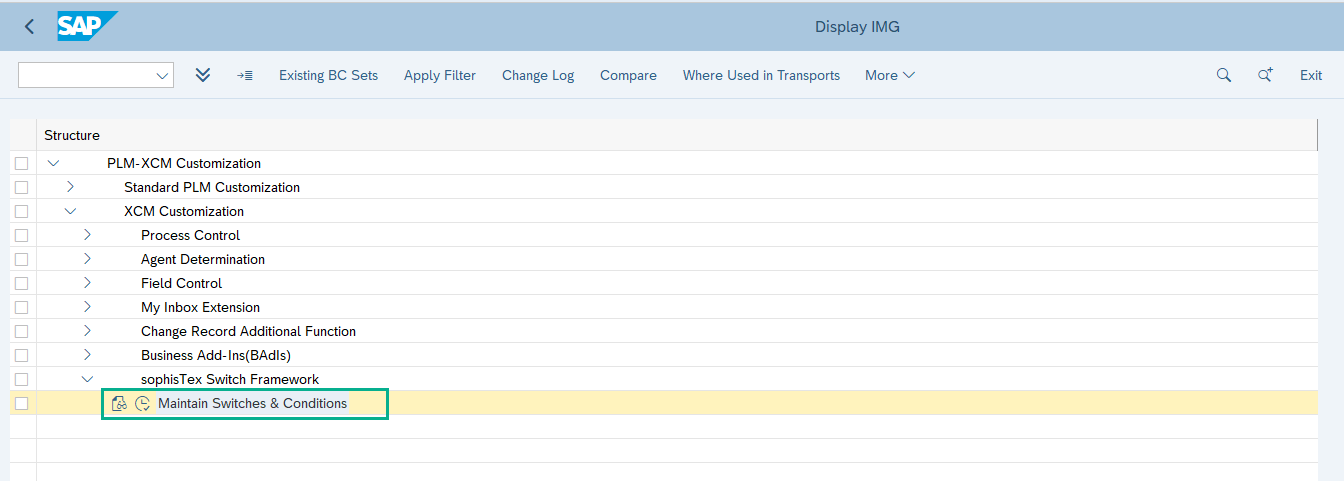The height and width of the screenshot is (481, 1344).
Task: Execute Maintain Switches & Conditions clock icon
Action: 142,404
